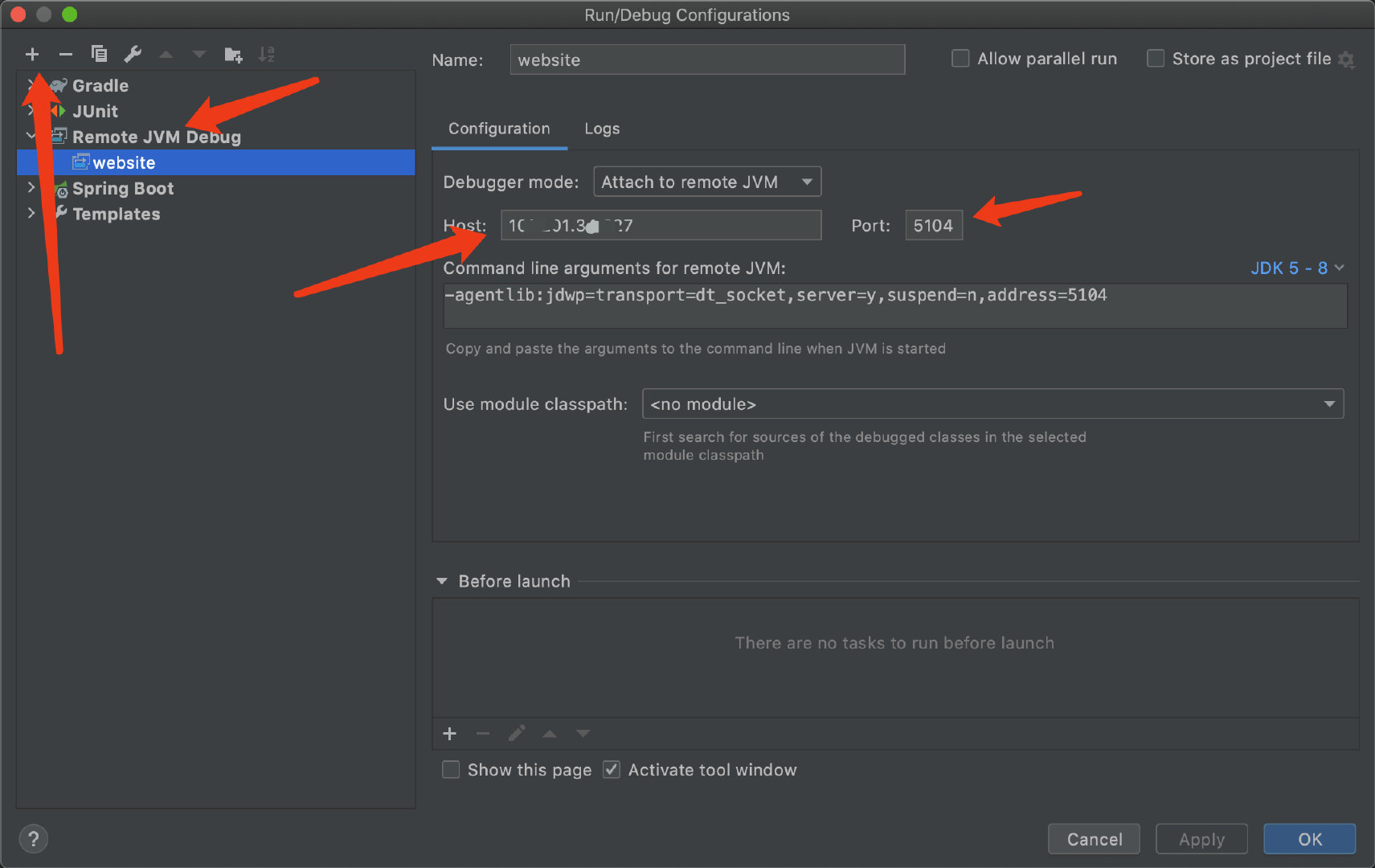The image size is (1375, 868).
Task: Switch to the Configuration tab
Action: pyautogui.click(x=499, y=129)
